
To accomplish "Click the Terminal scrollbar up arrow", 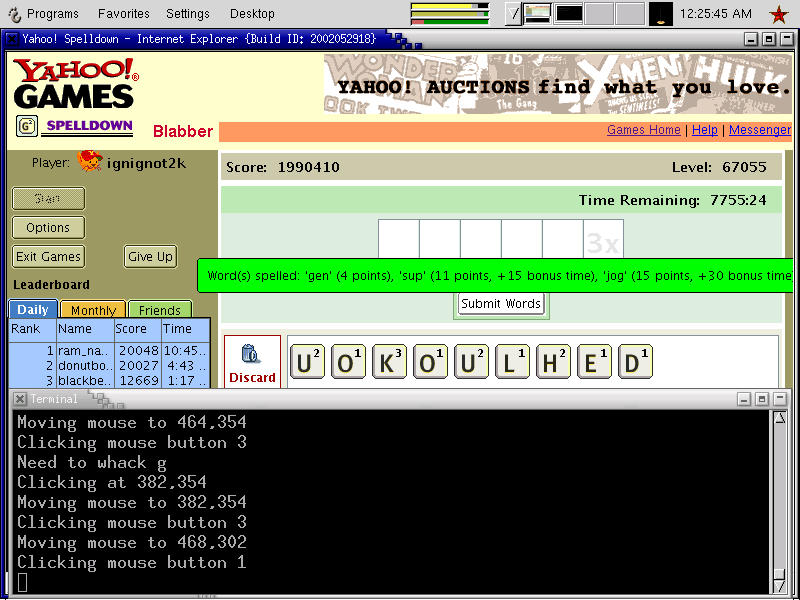I will 780,418.
